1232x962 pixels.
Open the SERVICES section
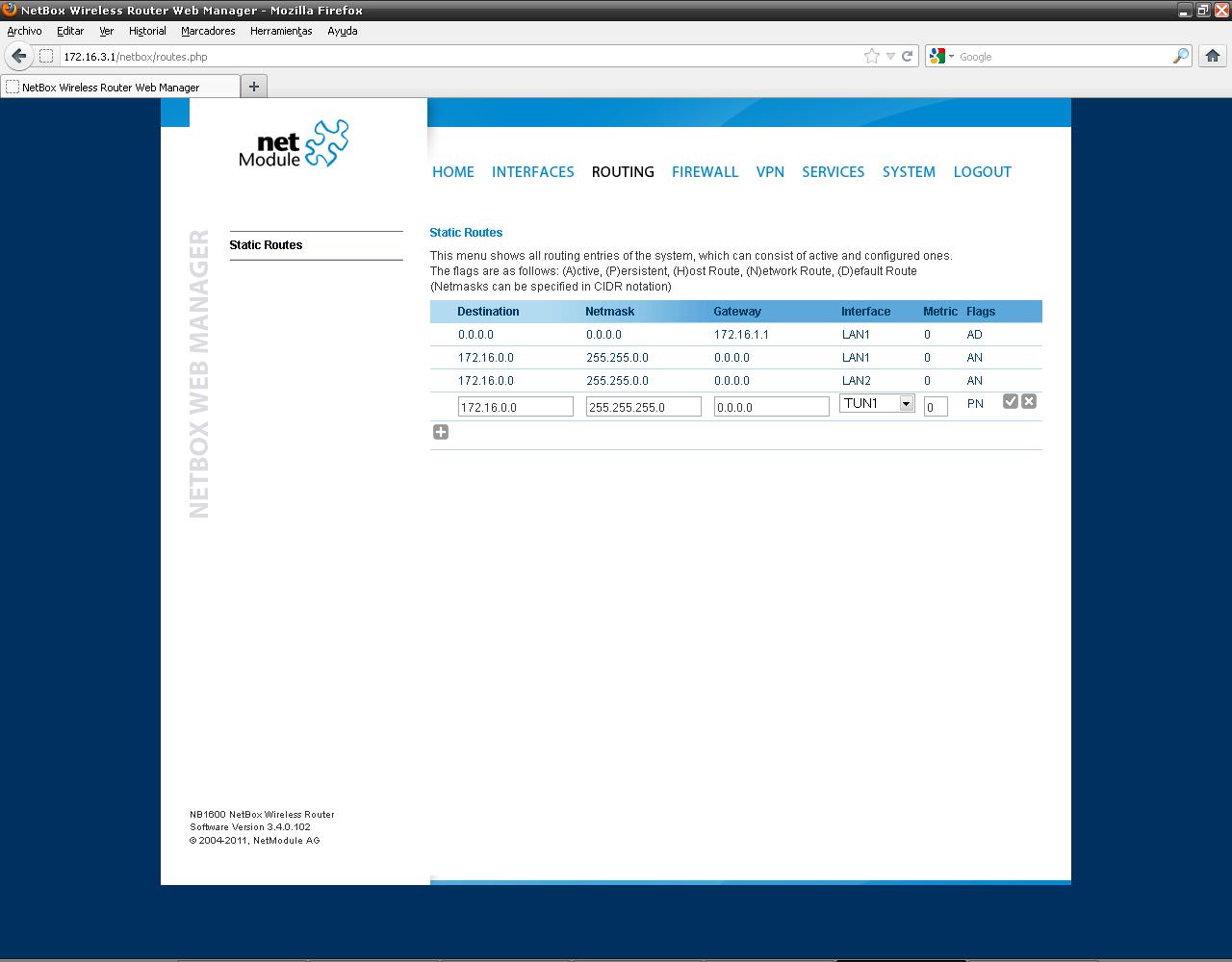click(x=834, y=172)
